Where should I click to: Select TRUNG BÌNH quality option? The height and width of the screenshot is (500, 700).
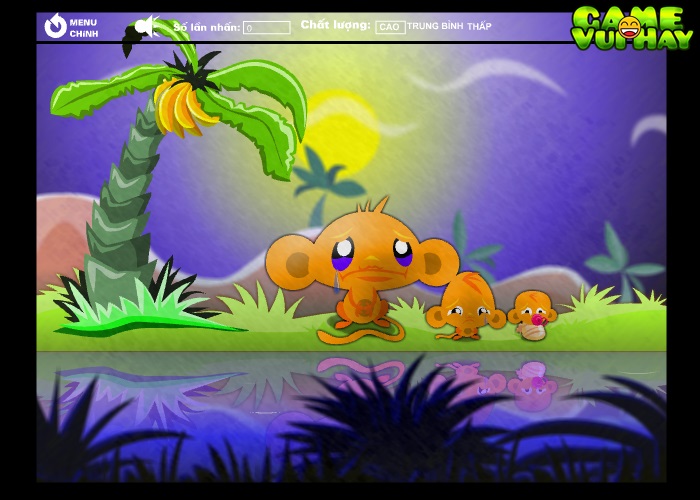(x=435, y=26)
